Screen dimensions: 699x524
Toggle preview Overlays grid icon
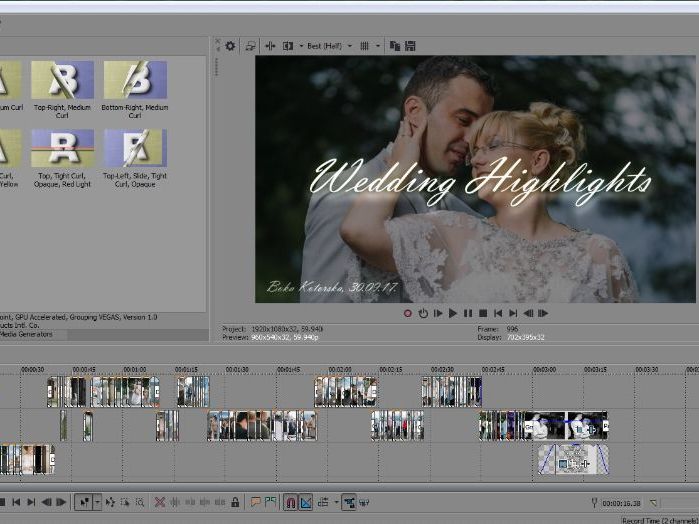tap(365, 46)
